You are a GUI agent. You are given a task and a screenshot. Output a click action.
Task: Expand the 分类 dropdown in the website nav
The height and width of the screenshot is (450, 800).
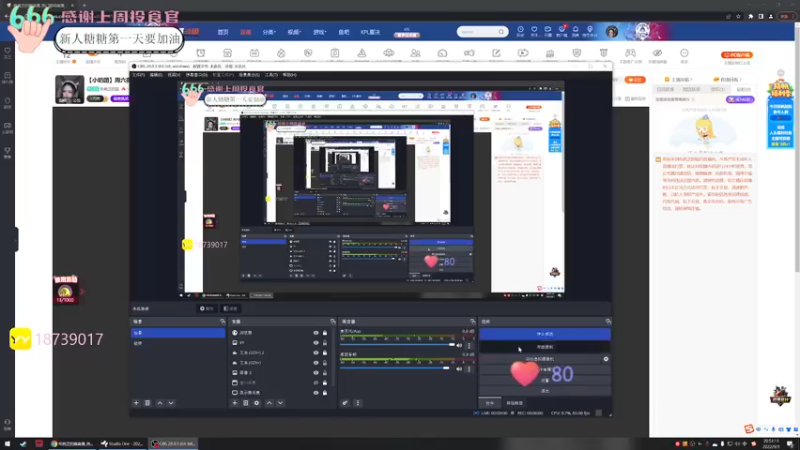coord(269,32)
